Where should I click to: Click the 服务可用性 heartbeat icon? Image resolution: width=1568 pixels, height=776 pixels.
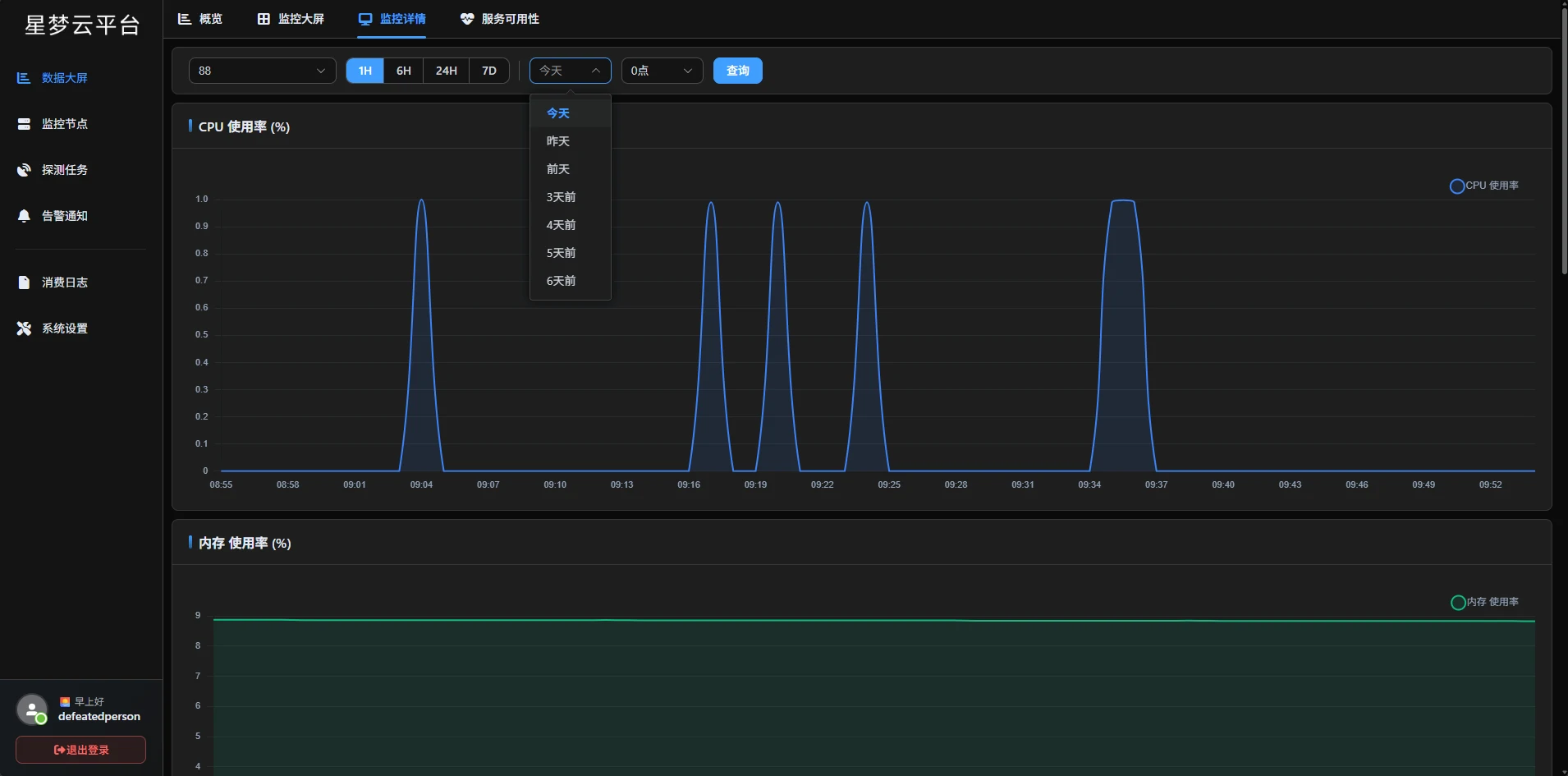(467, 19)
